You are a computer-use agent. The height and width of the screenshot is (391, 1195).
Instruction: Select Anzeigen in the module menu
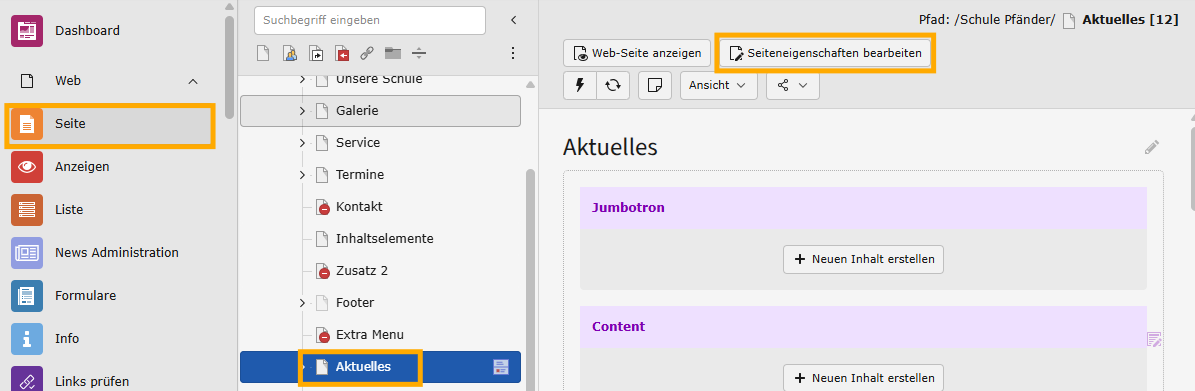click(x=82, y=166)
